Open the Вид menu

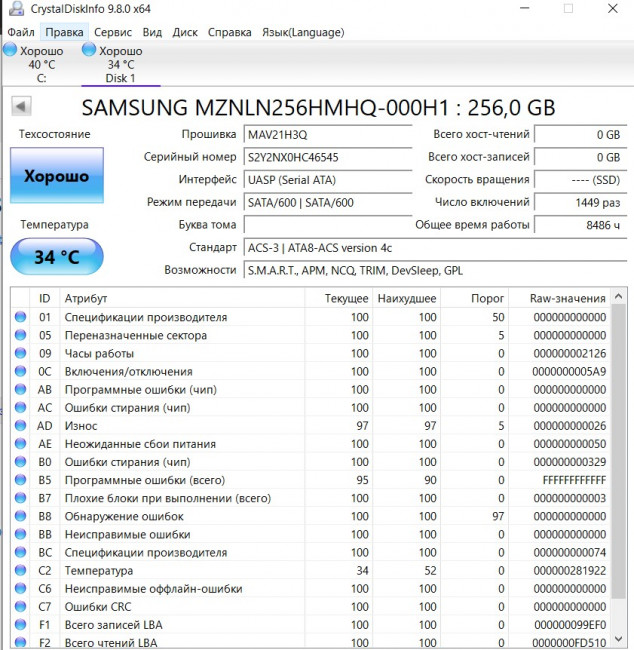click(152, 32)
